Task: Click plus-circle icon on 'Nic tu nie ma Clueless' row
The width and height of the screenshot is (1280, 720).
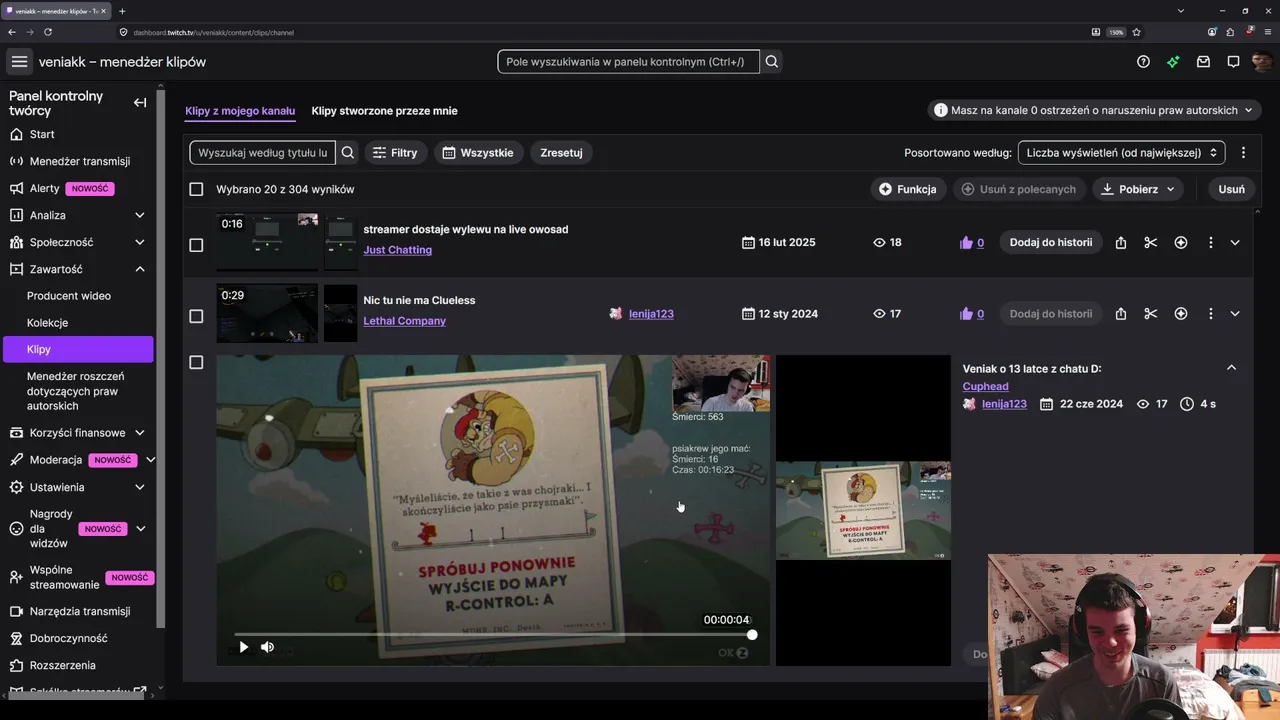Action: (1181, 314)
